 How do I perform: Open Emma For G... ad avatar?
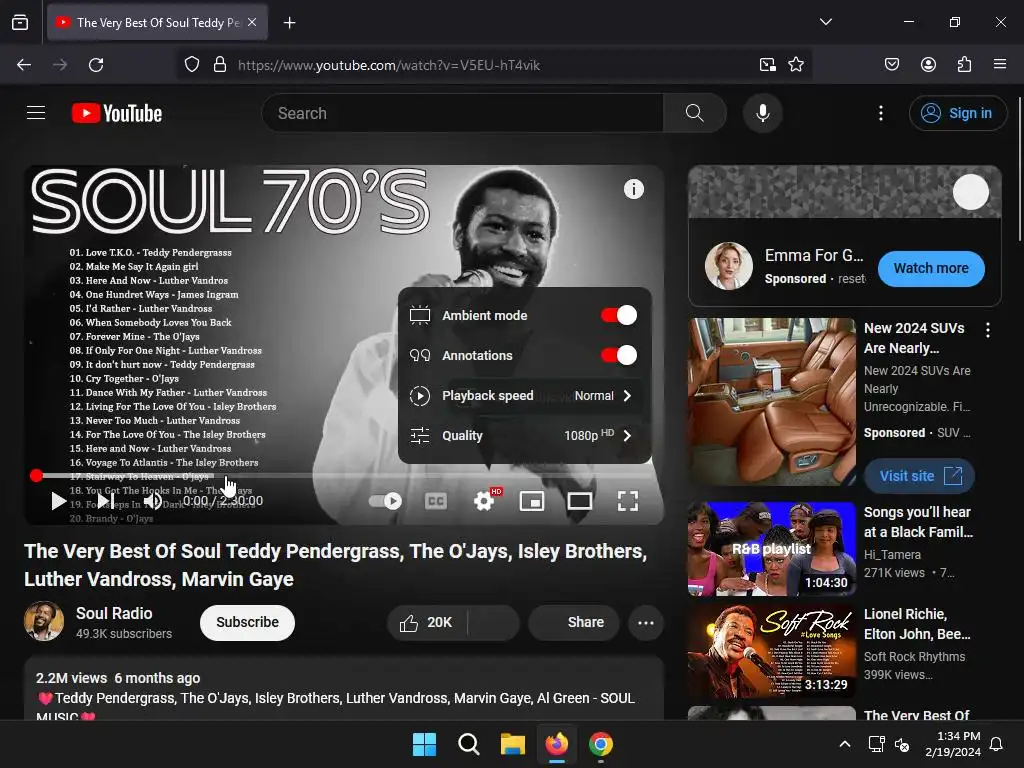(x=729, y=266)
